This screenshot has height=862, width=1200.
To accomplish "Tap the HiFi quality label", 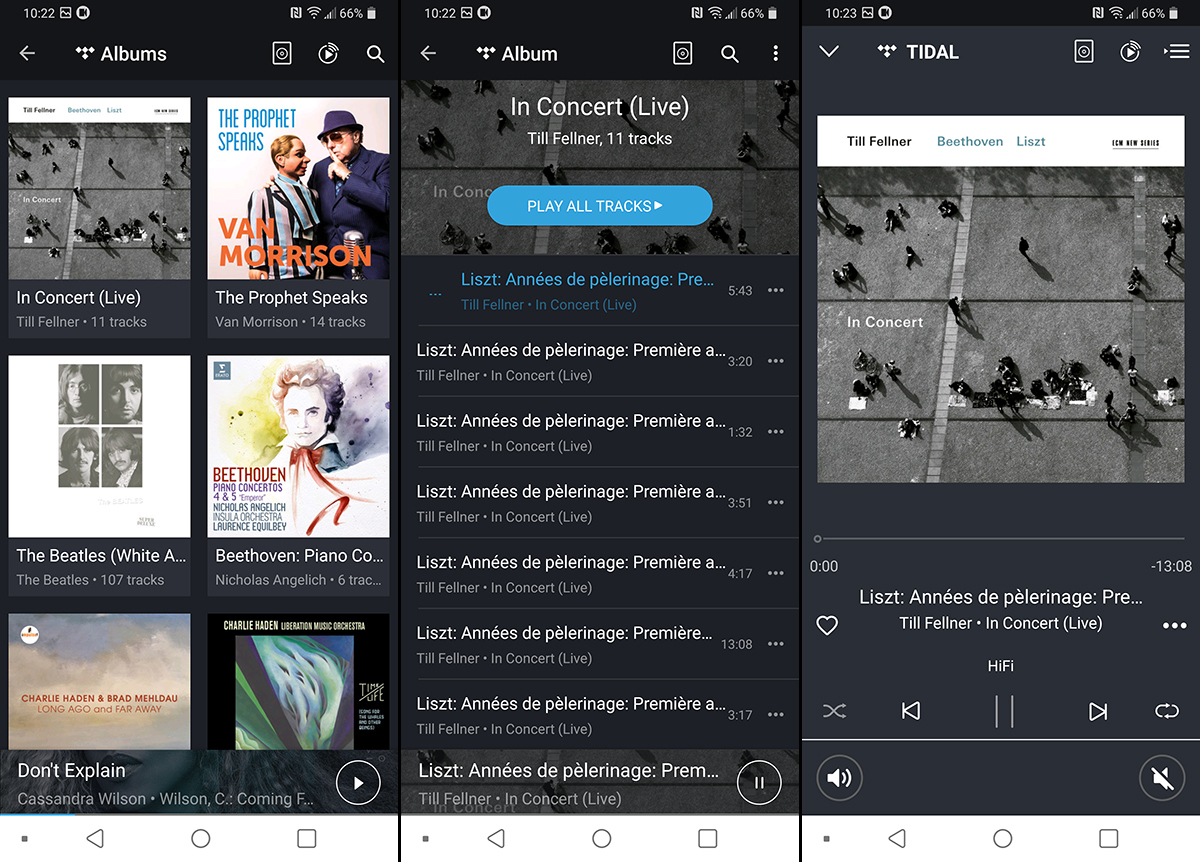I will [x=1000, y=665].
